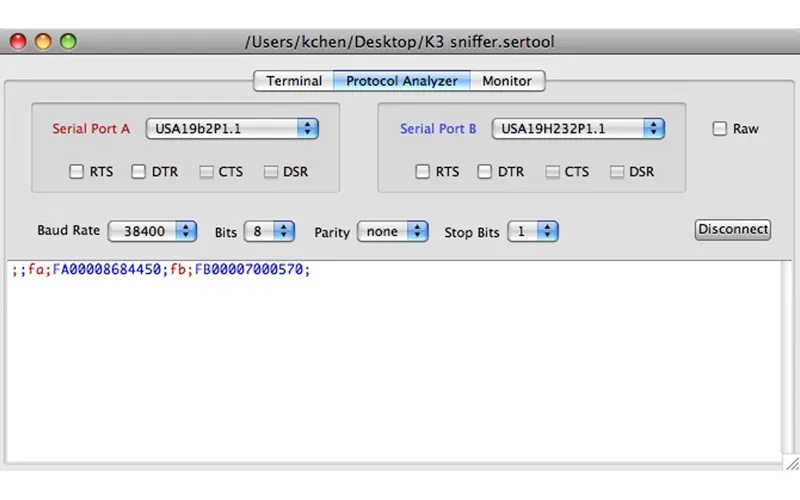Select the Protocol Analyzer tab
Image resolution: width=800 pixels, height=500 pixels.
[402, 81]
